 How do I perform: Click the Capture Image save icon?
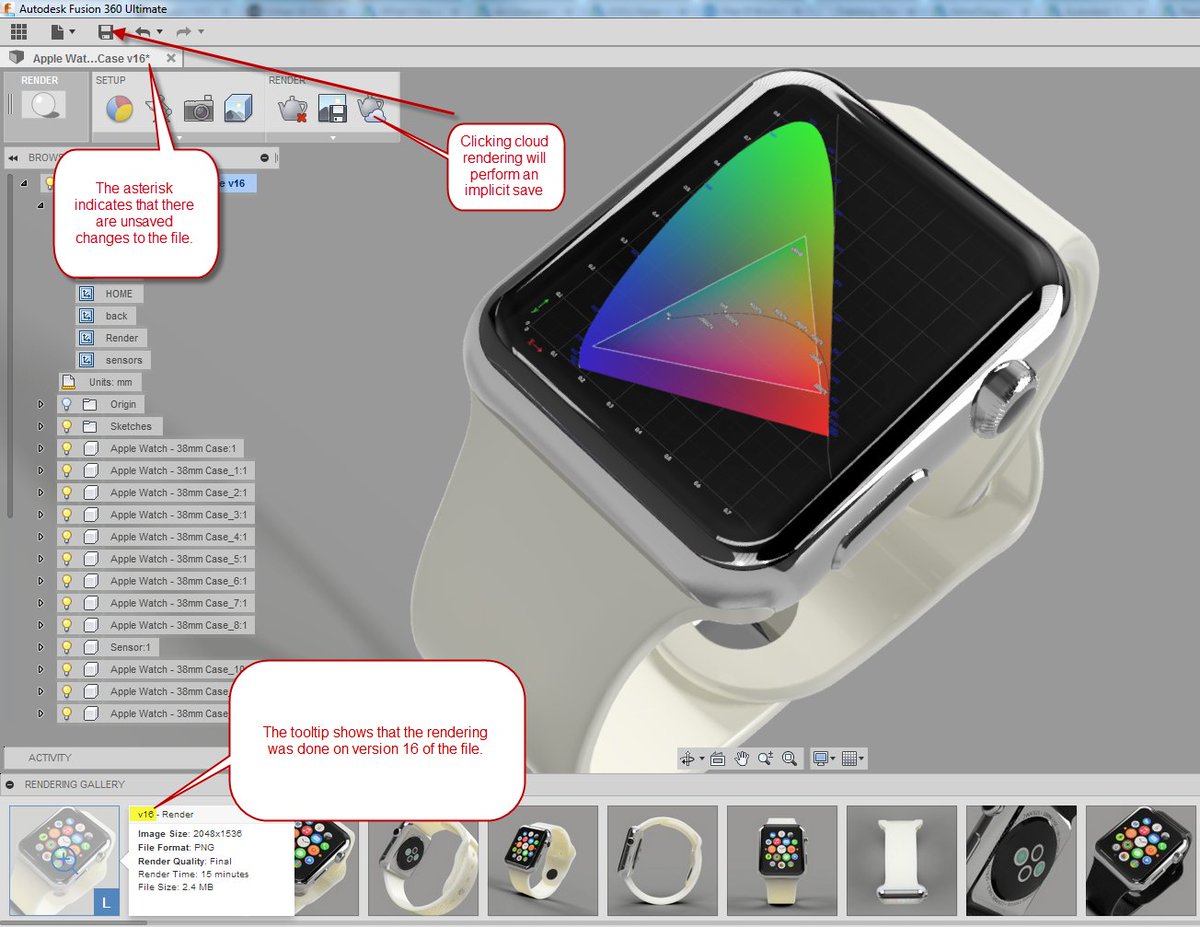coord(332,108)
